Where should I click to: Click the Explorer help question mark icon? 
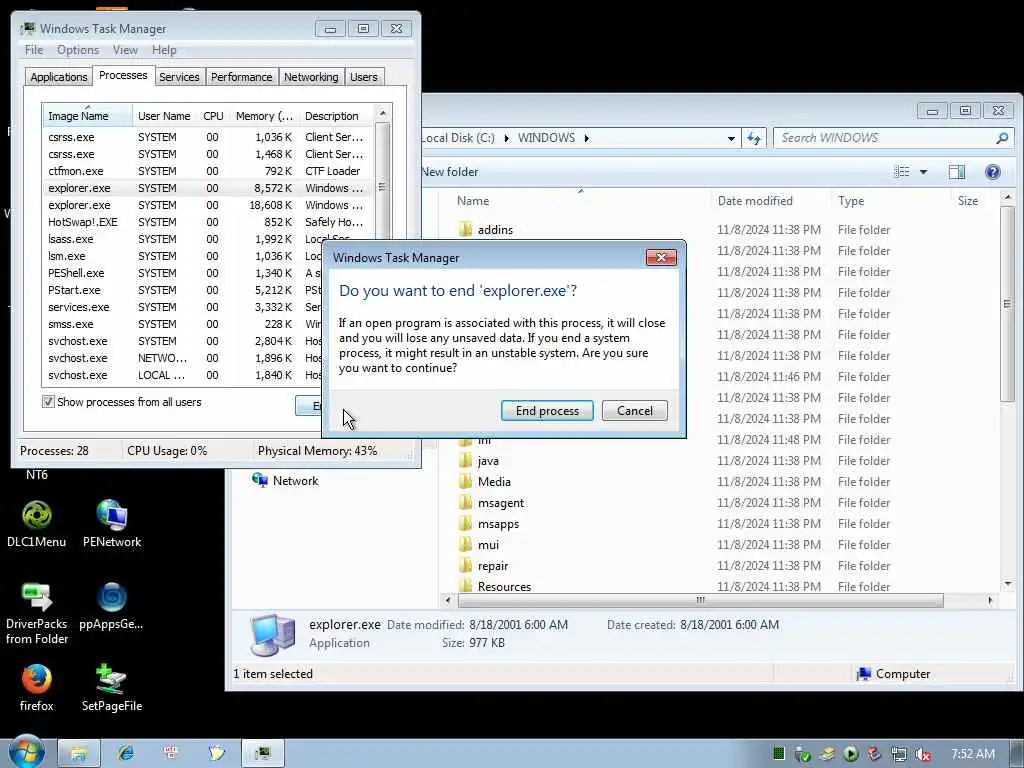pos(993,172)
